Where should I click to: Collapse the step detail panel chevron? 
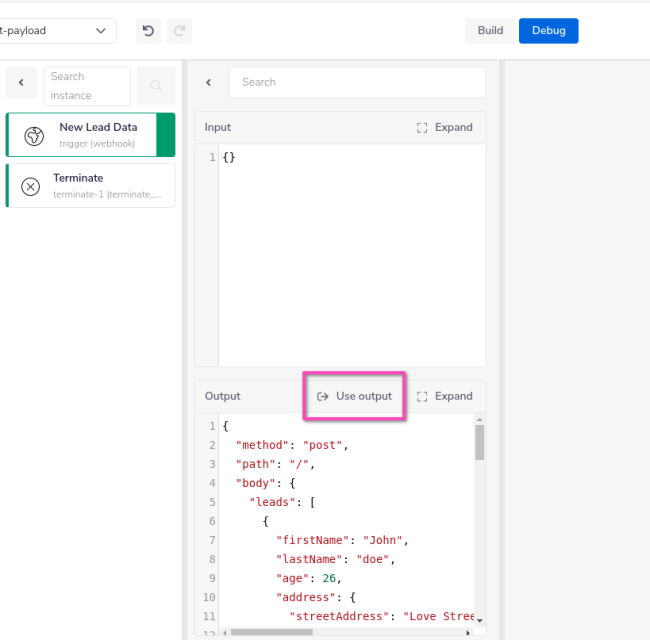[208, 83]
